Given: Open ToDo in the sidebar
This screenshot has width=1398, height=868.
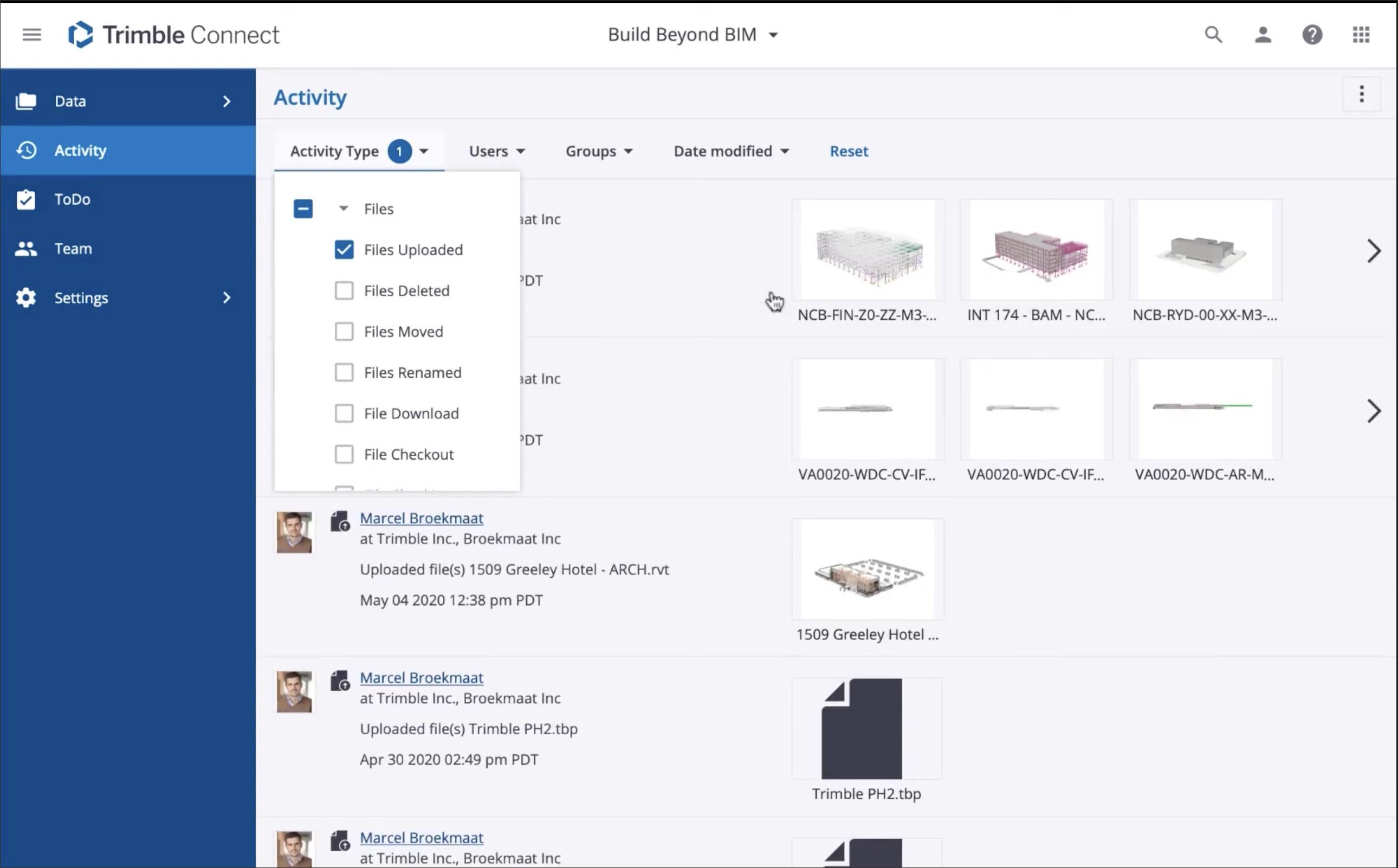Looking at the screenshot, I should 128,199.
